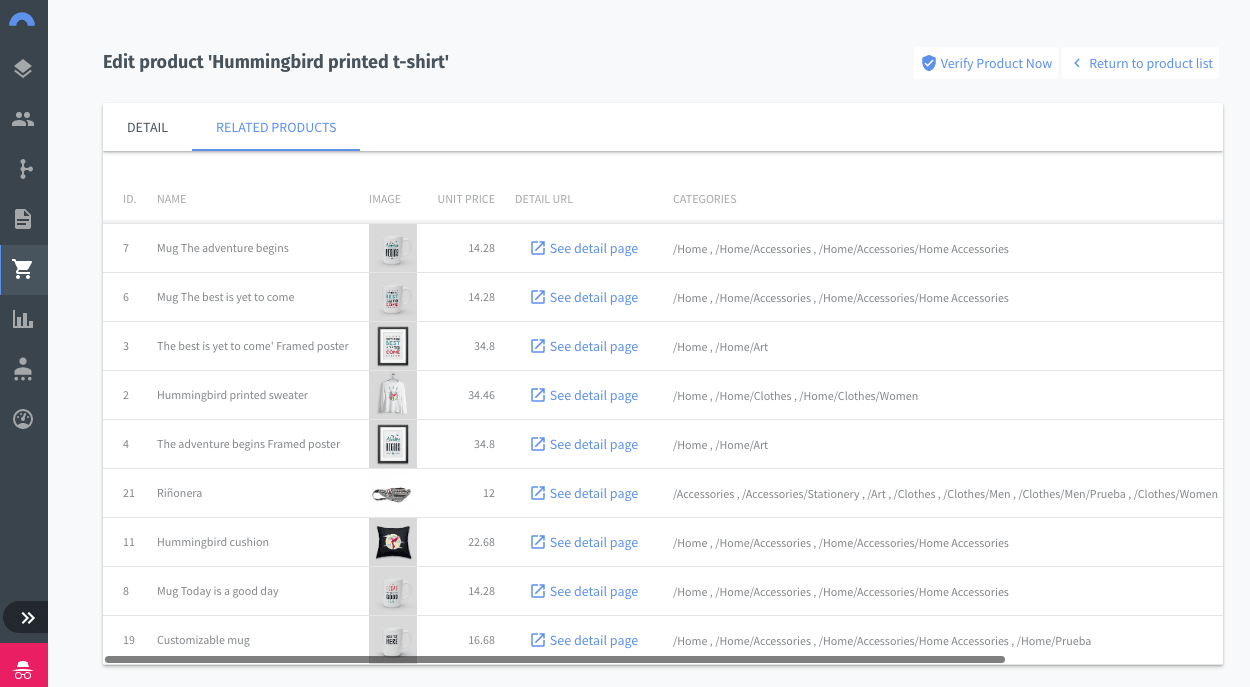Click the ID. column header
This screenshot has width=1250, height=687.
pyautogui.click(x=129, y=199)
